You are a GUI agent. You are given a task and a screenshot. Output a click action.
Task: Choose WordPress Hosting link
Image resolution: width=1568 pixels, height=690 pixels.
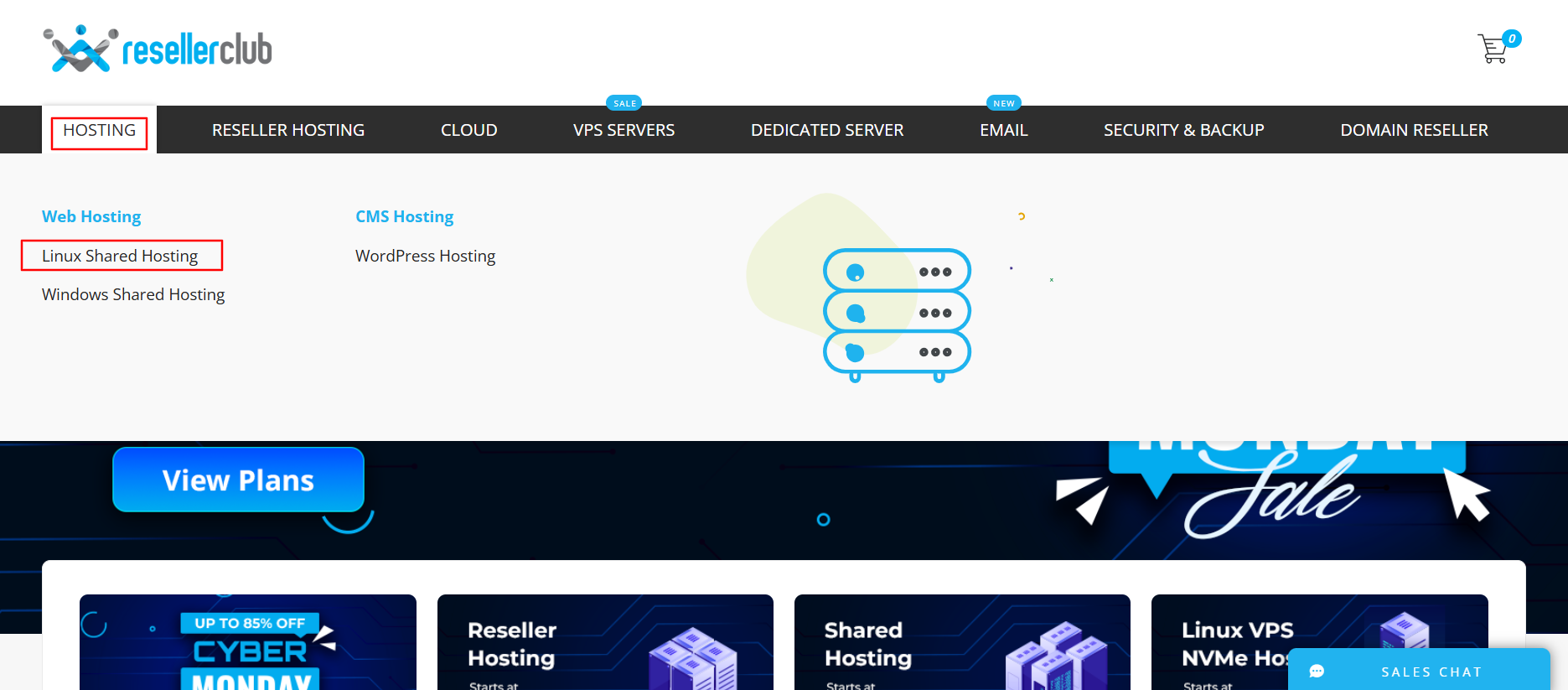(x=426, y=256)
